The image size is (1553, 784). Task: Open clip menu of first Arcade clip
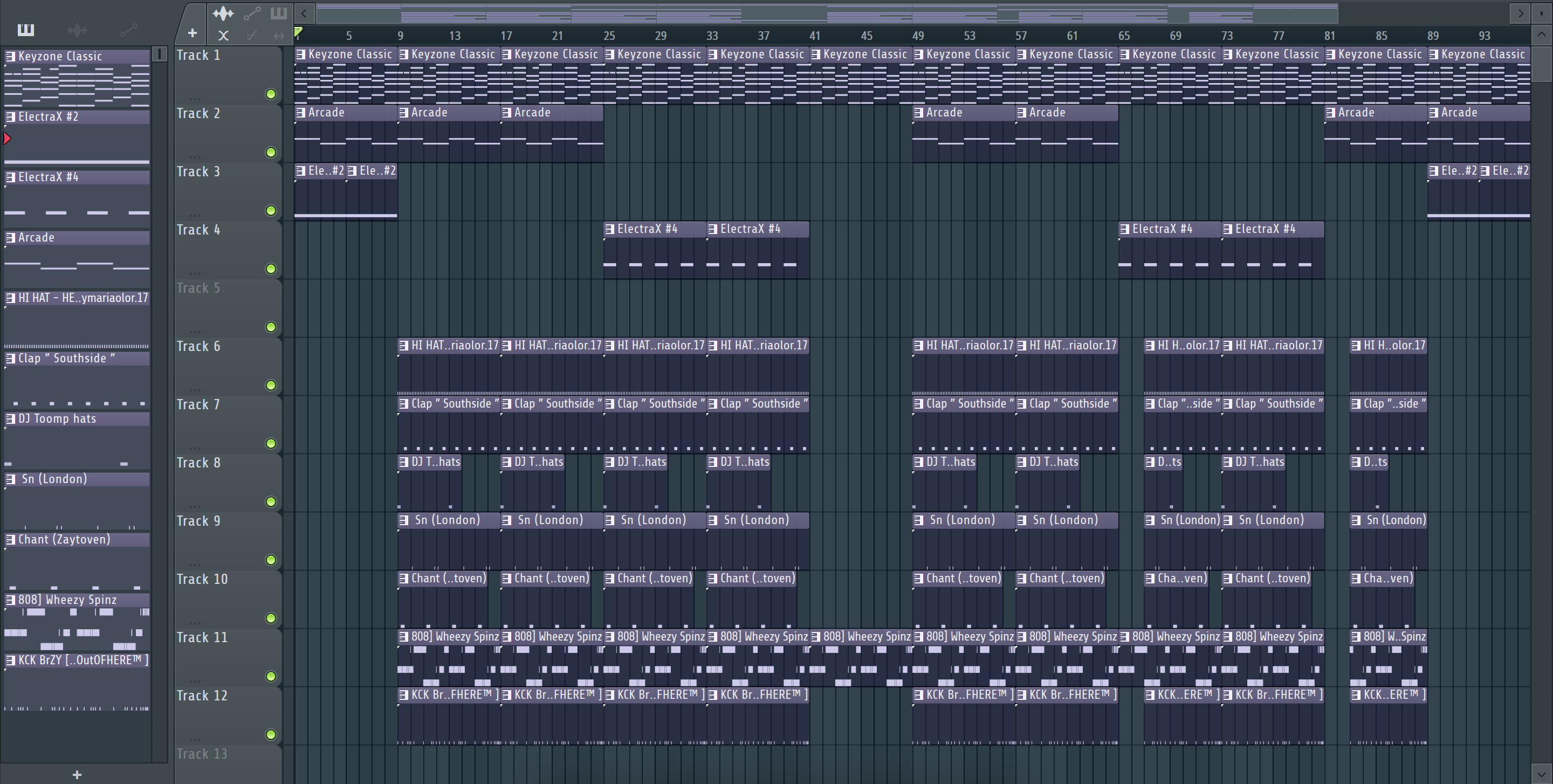click(x=300, y=113)
